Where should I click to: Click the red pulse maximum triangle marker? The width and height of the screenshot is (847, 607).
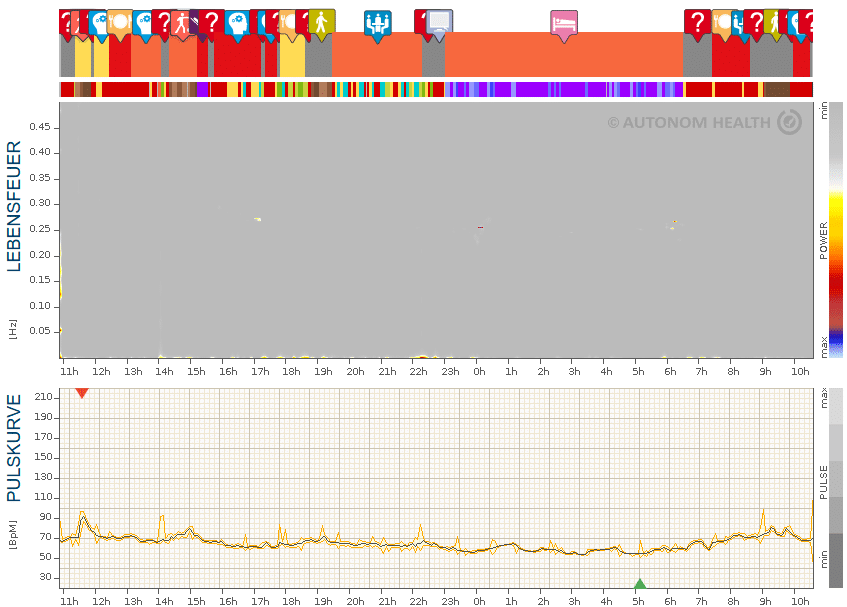[x=82, y=393]
